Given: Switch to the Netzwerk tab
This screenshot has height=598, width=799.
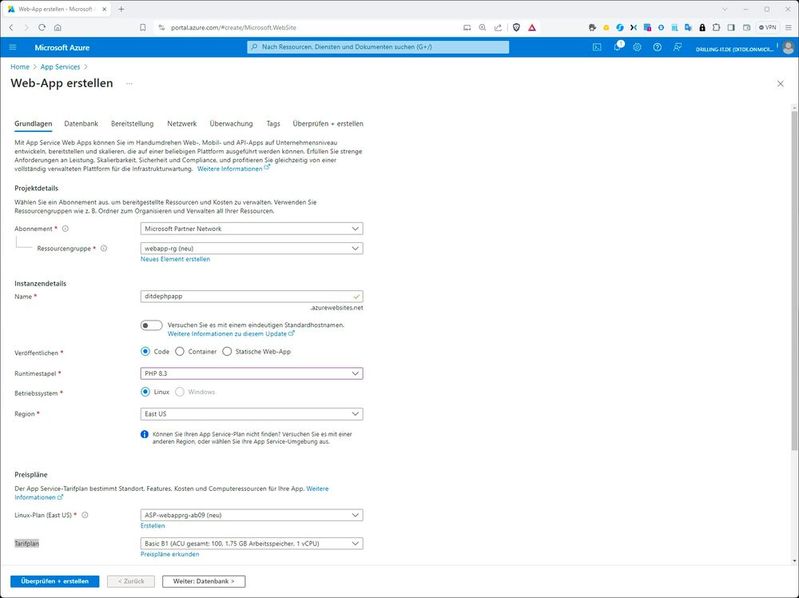Looking at the screenshot, I should point(182,124).
